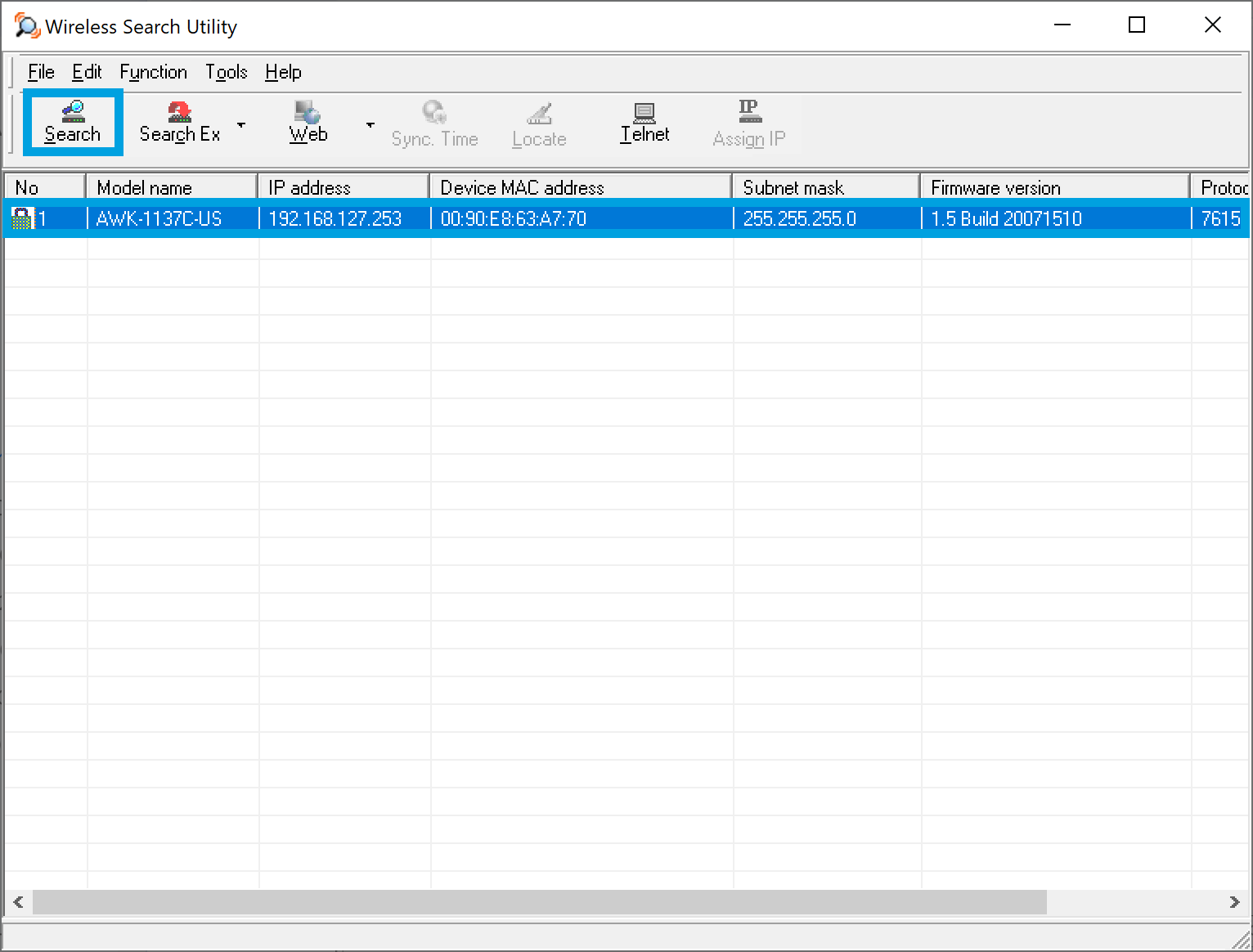Sort by the No column header
This screenshot has height=952, width=1253.
coord(45,187)
